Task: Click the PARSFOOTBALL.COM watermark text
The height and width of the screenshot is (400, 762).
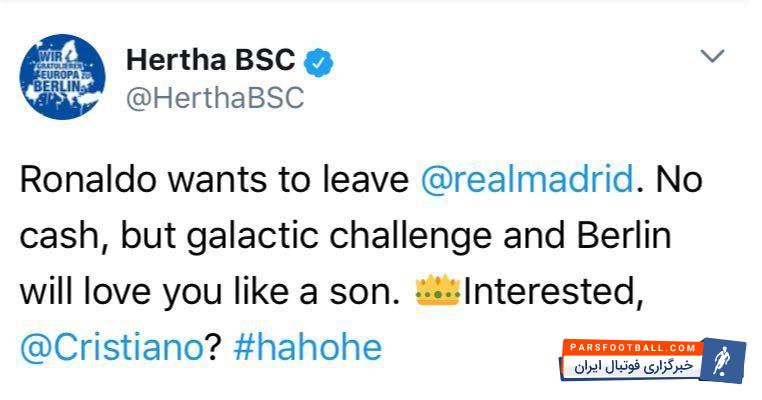Action: tap(632, 347)
